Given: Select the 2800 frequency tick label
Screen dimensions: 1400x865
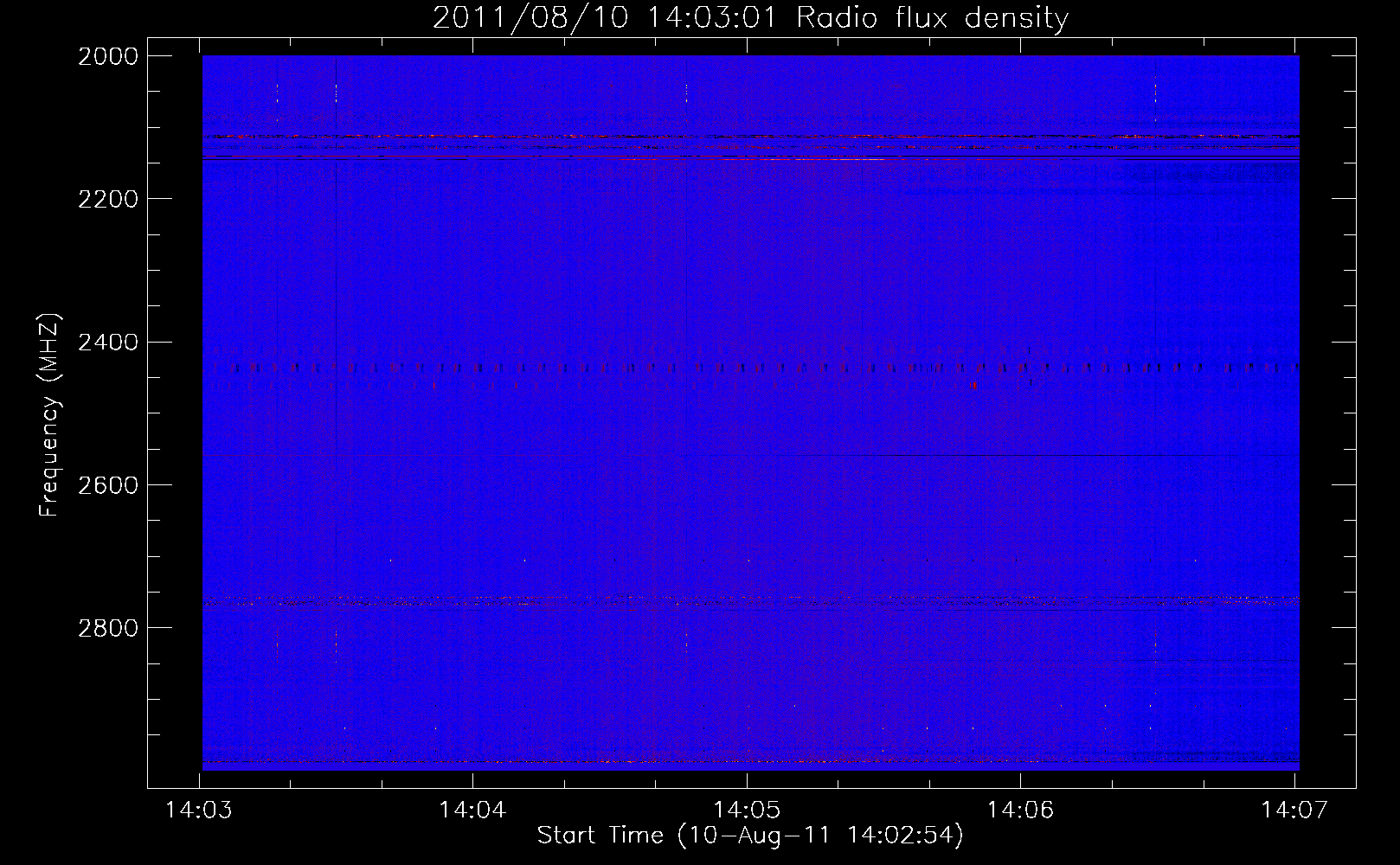Looking at the screenshot, I should click(108, 628).
